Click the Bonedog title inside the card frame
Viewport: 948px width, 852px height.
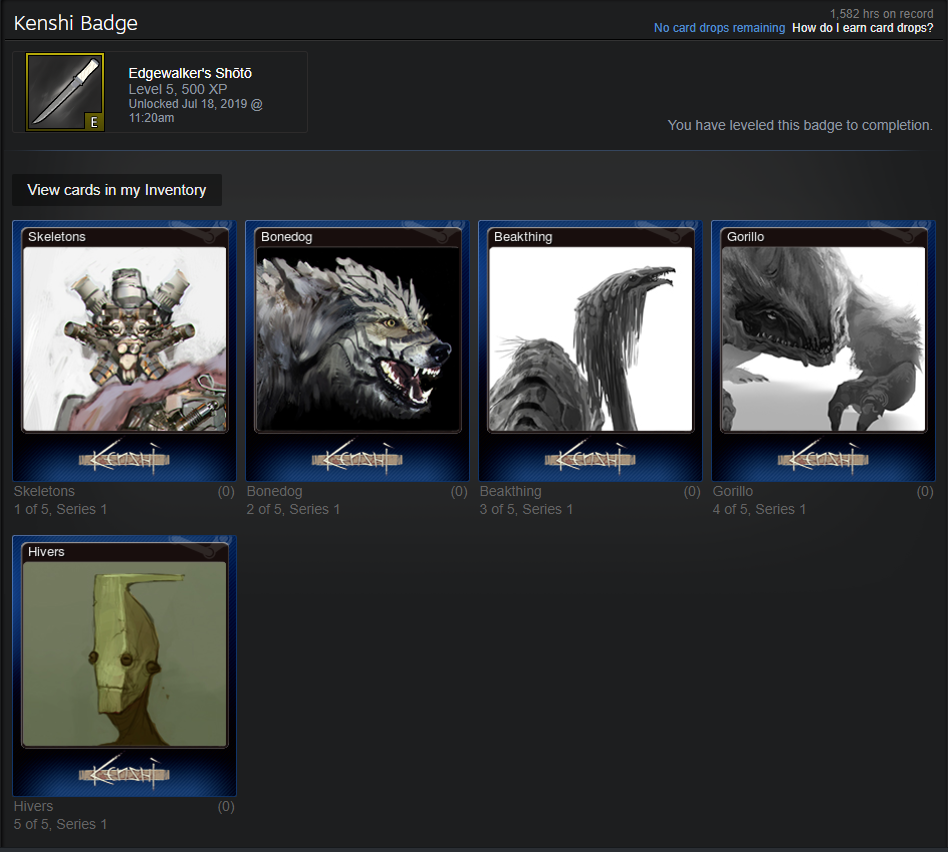[287, 236]
